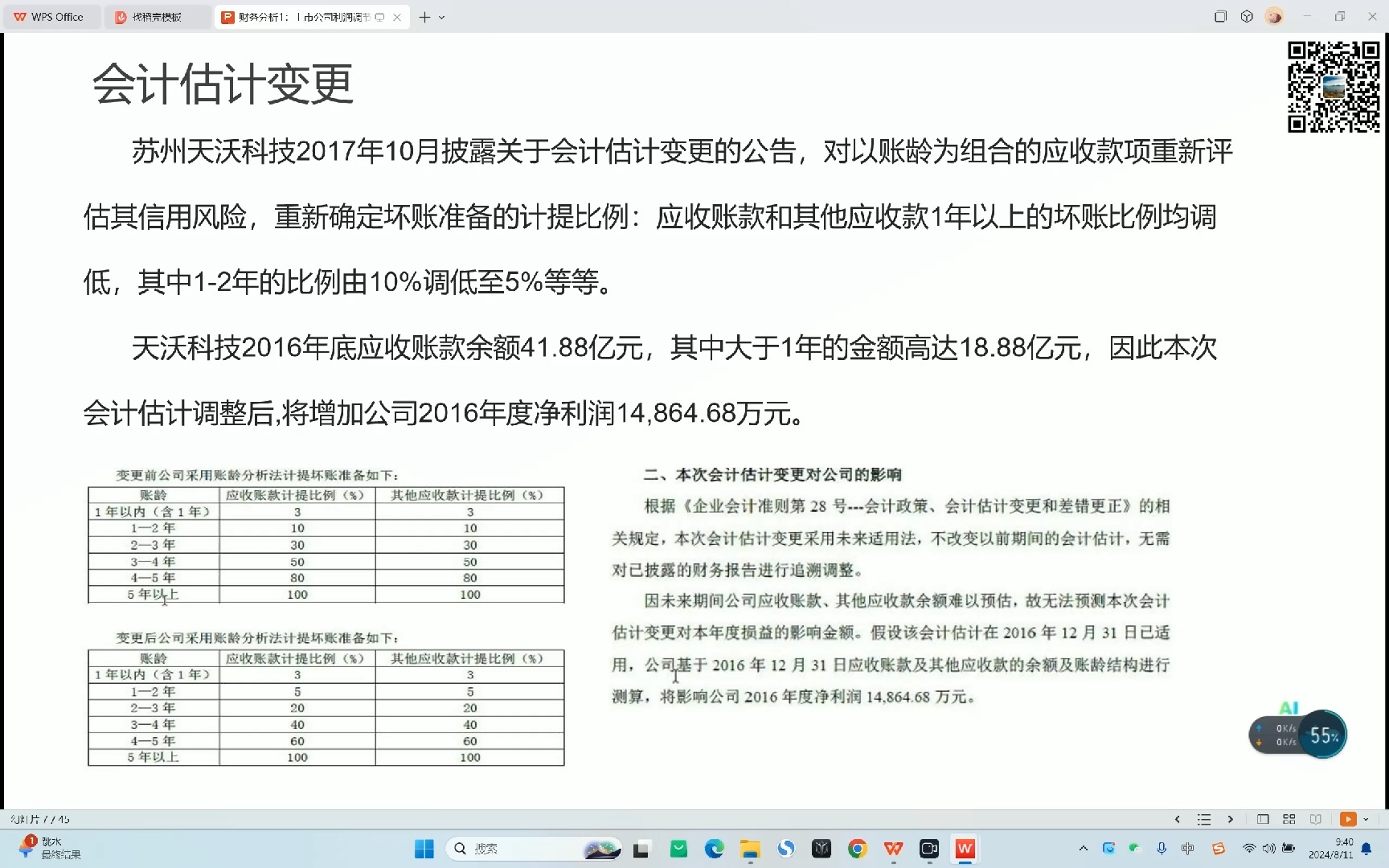The width and height of the screenshot is (1389, 868).
Task: Switch to the normal view icon
Action: pos(1263,819)
